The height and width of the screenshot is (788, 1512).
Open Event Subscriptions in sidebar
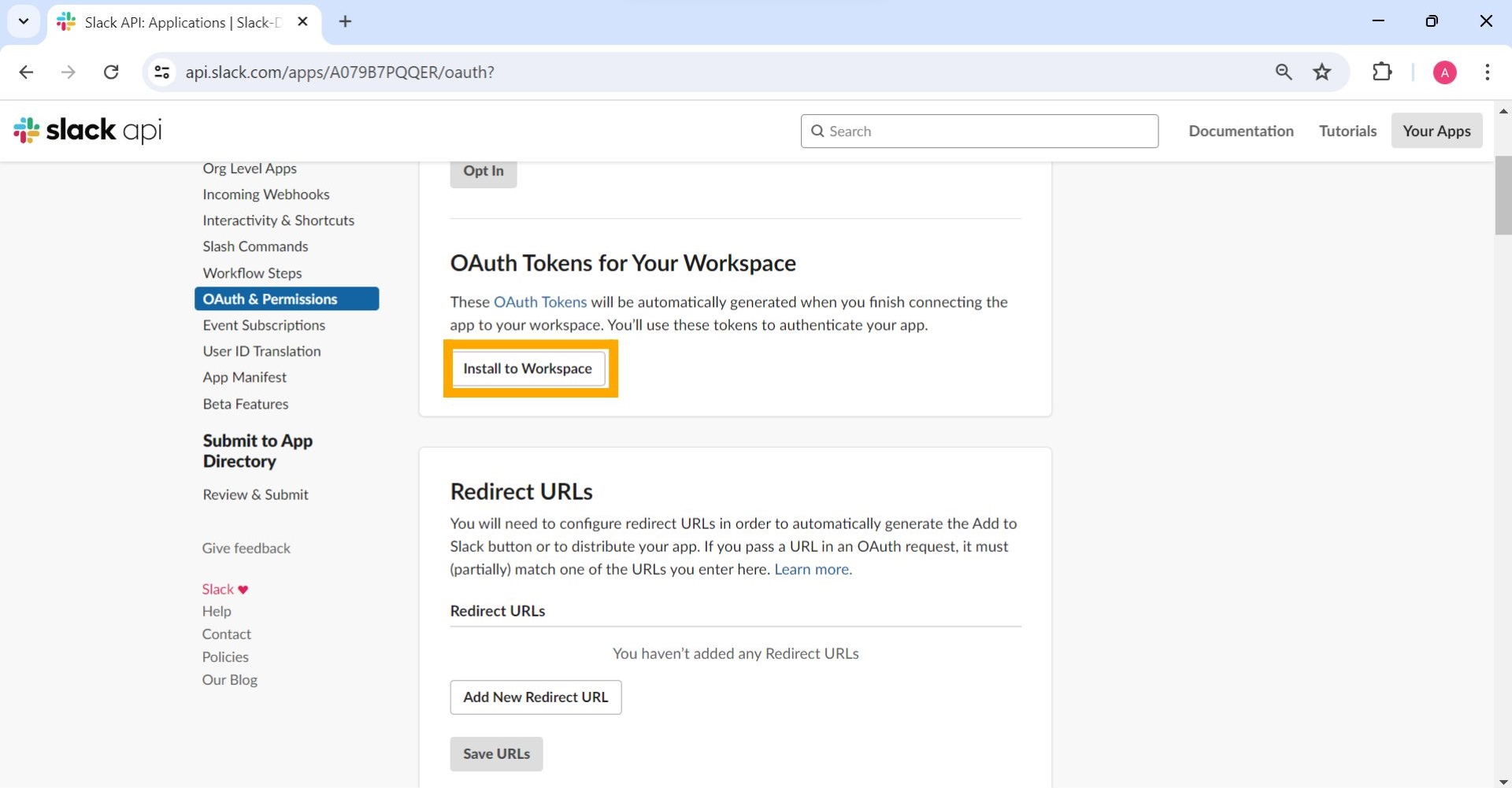[264, 325]
